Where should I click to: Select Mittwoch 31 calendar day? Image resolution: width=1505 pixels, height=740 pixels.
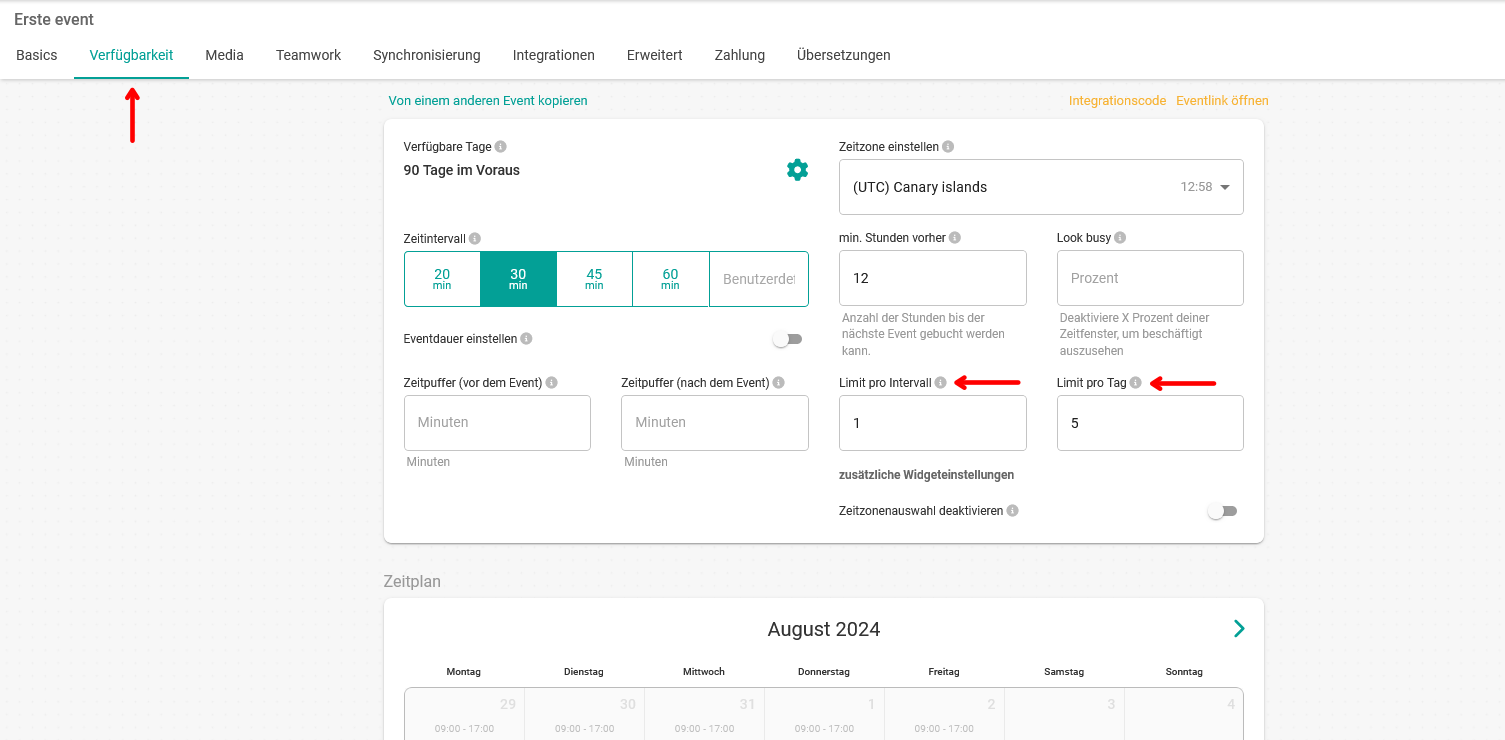[704, 714]
